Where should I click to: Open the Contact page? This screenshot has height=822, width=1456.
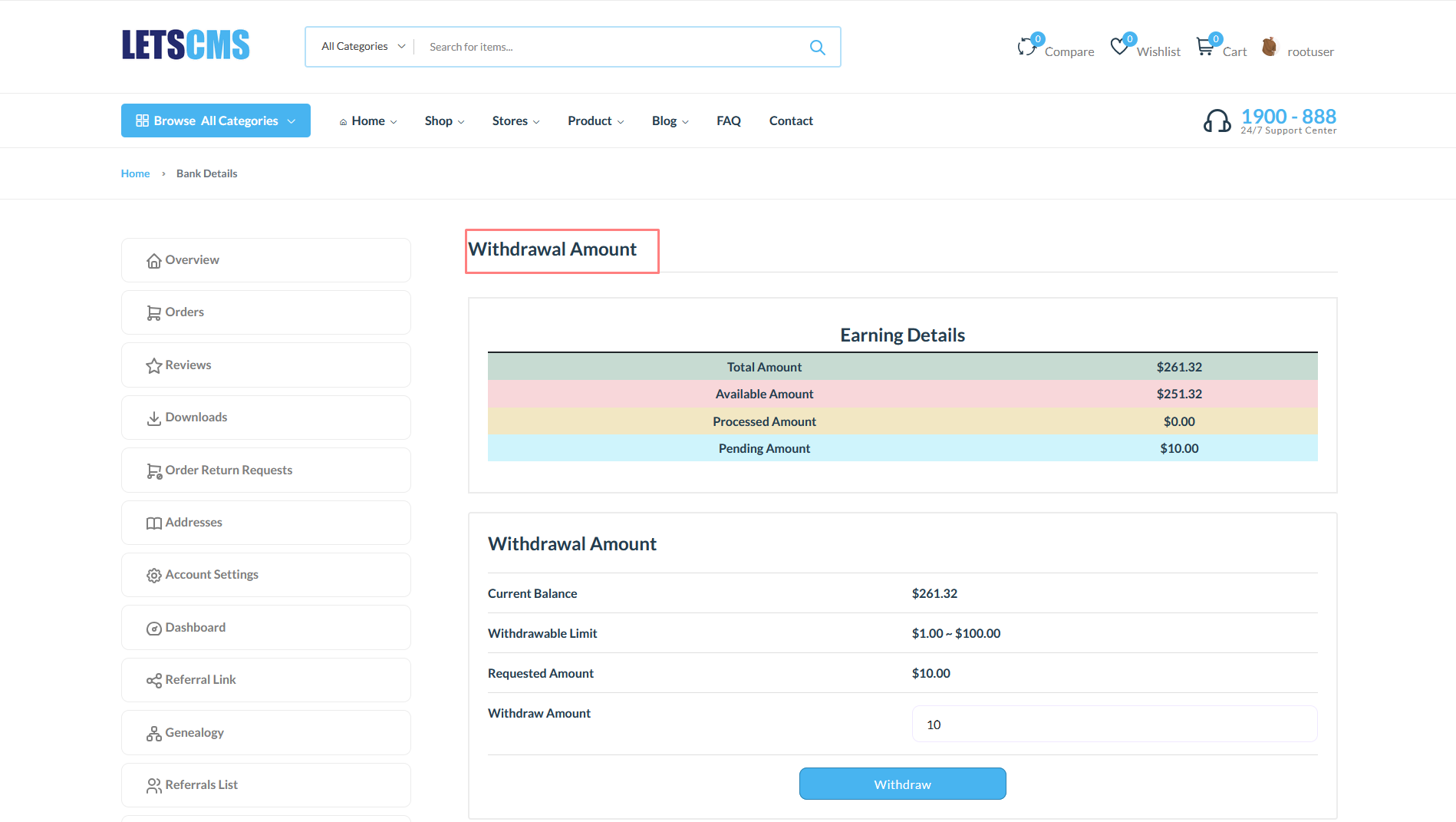[791, 121]
